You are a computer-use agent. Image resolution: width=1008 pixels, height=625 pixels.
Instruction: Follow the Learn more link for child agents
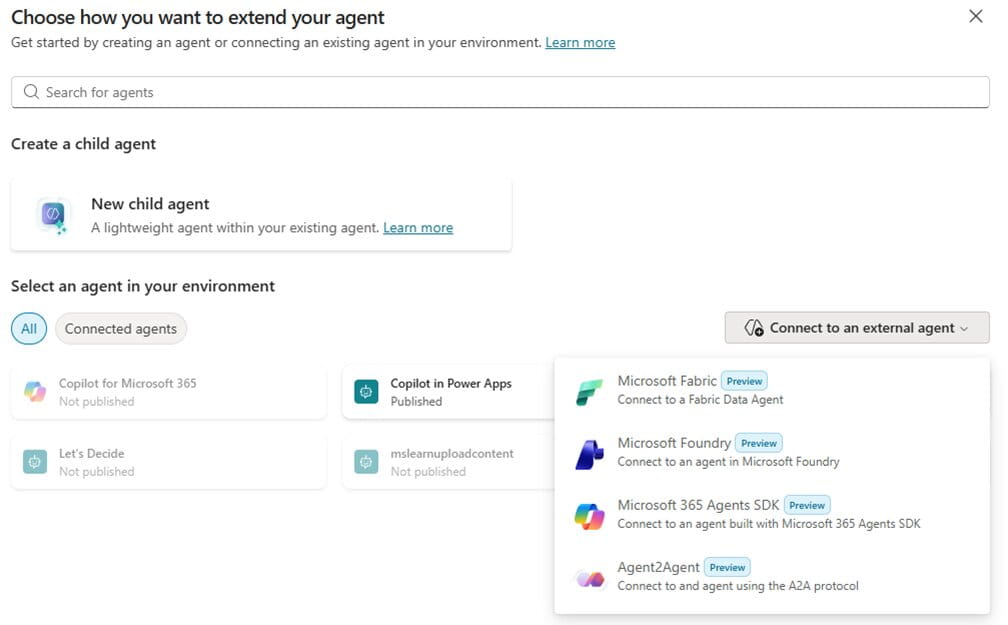418,227
